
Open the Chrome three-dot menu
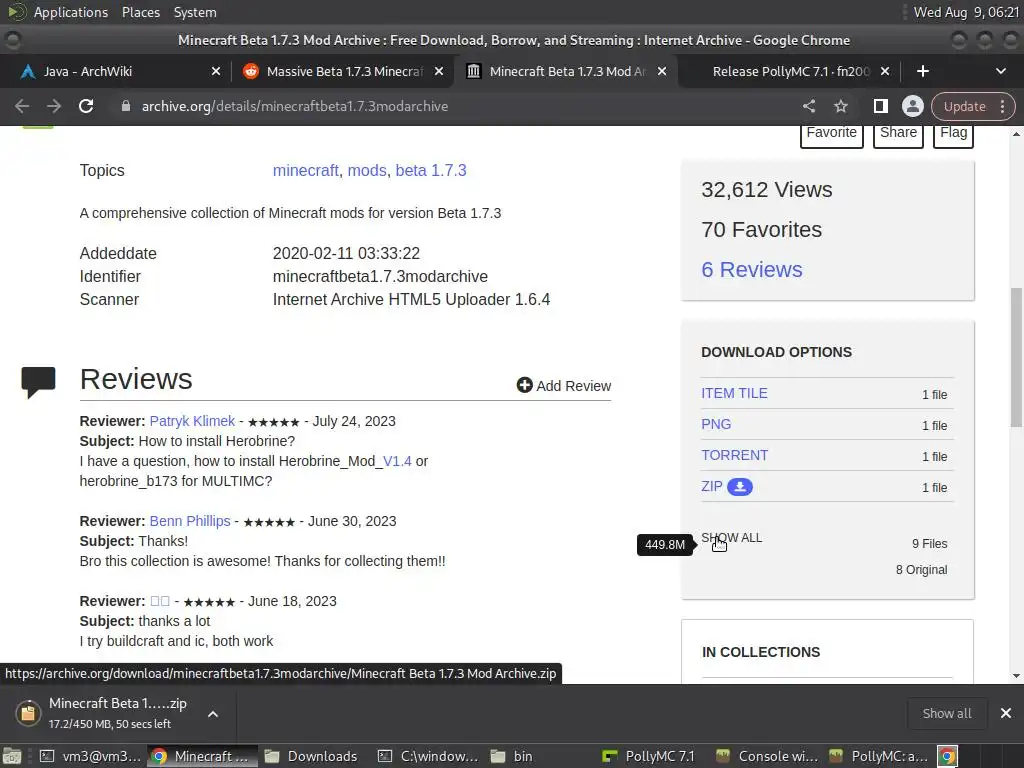pyautogui.click(x=1002, y=106)
